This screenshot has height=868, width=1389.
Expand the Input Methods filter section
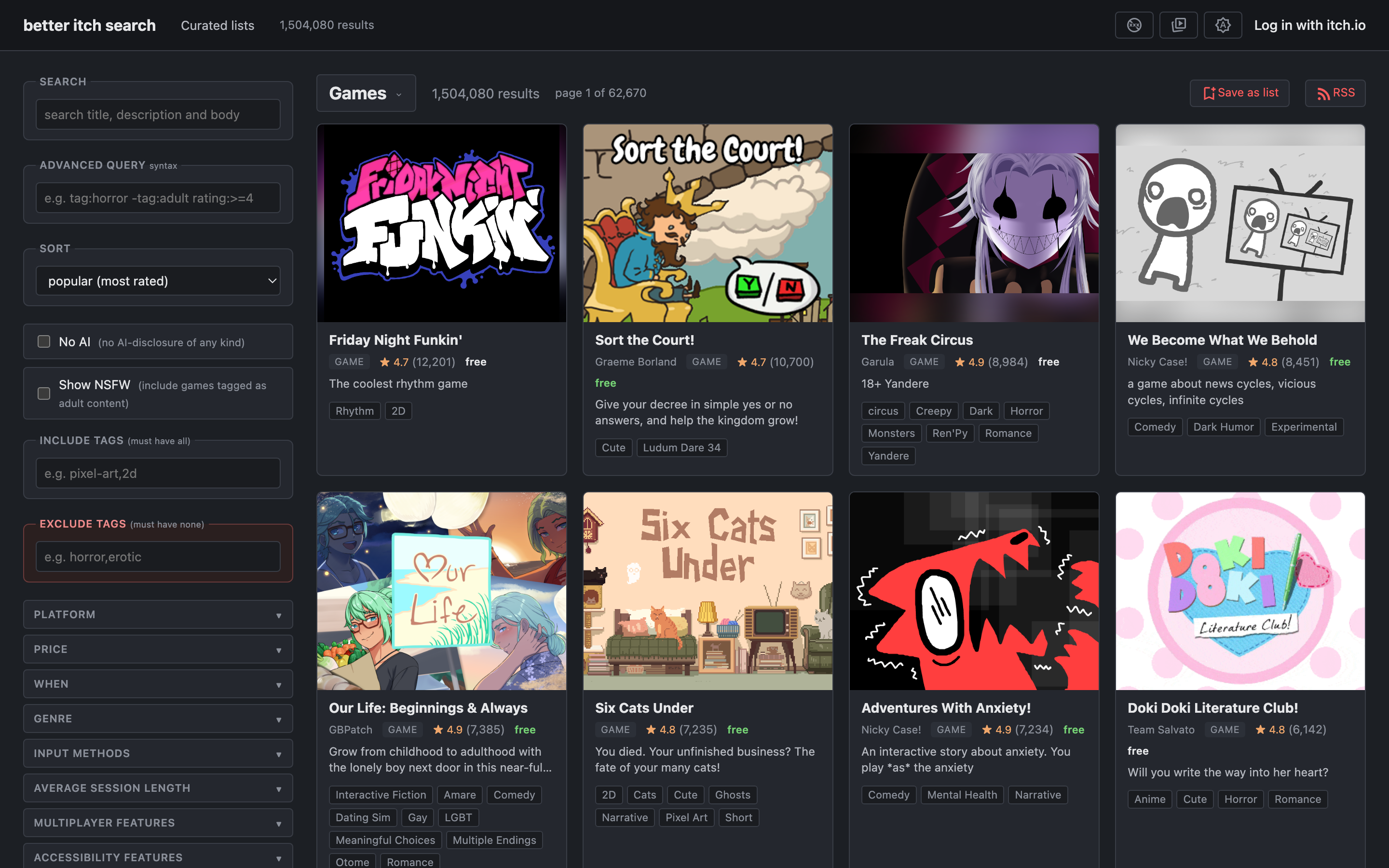pyautogui.click(x=158, y=753)
